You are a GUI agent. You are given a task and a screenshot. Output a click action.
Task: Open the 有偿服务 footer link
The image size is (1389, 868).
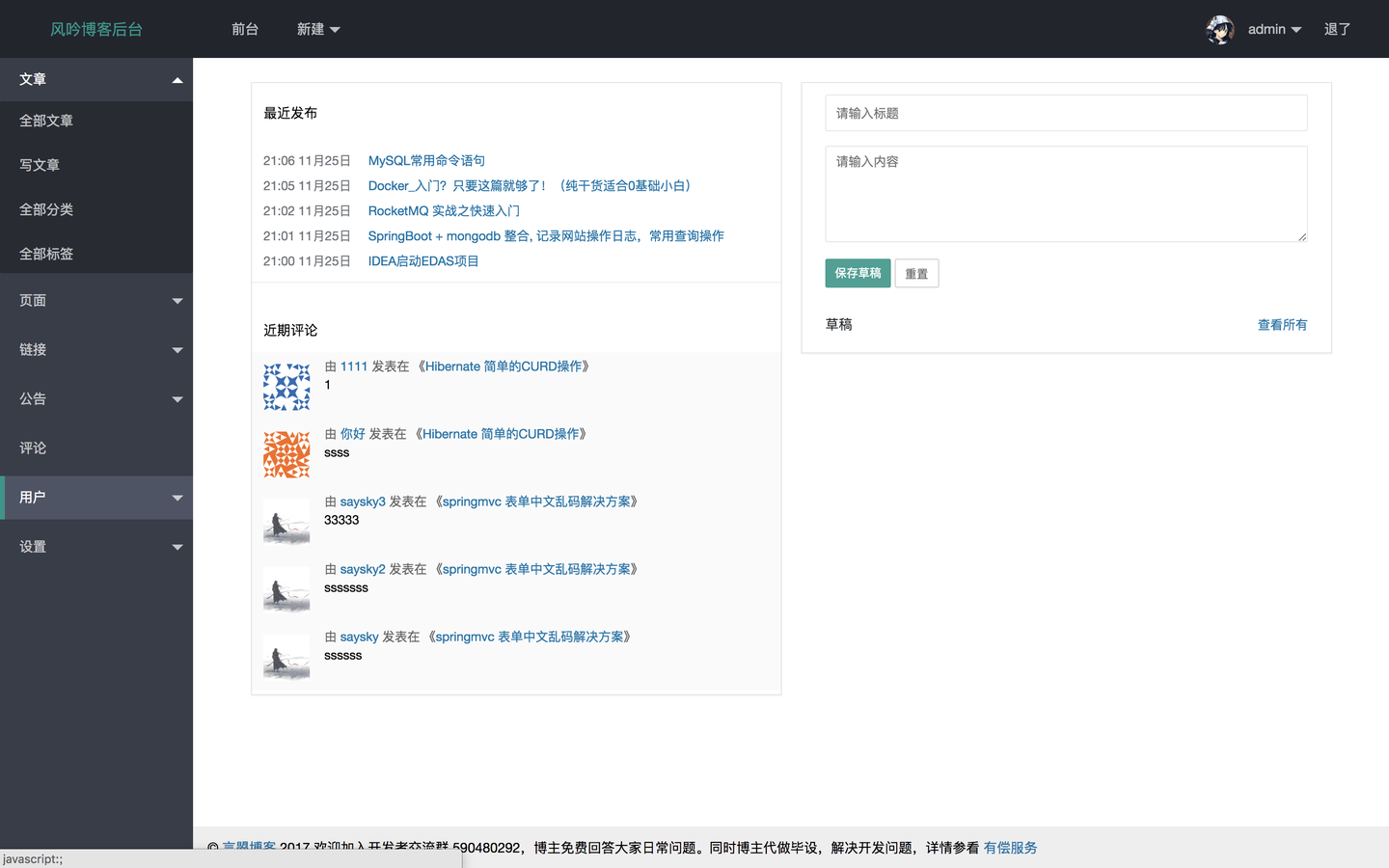1010,847
